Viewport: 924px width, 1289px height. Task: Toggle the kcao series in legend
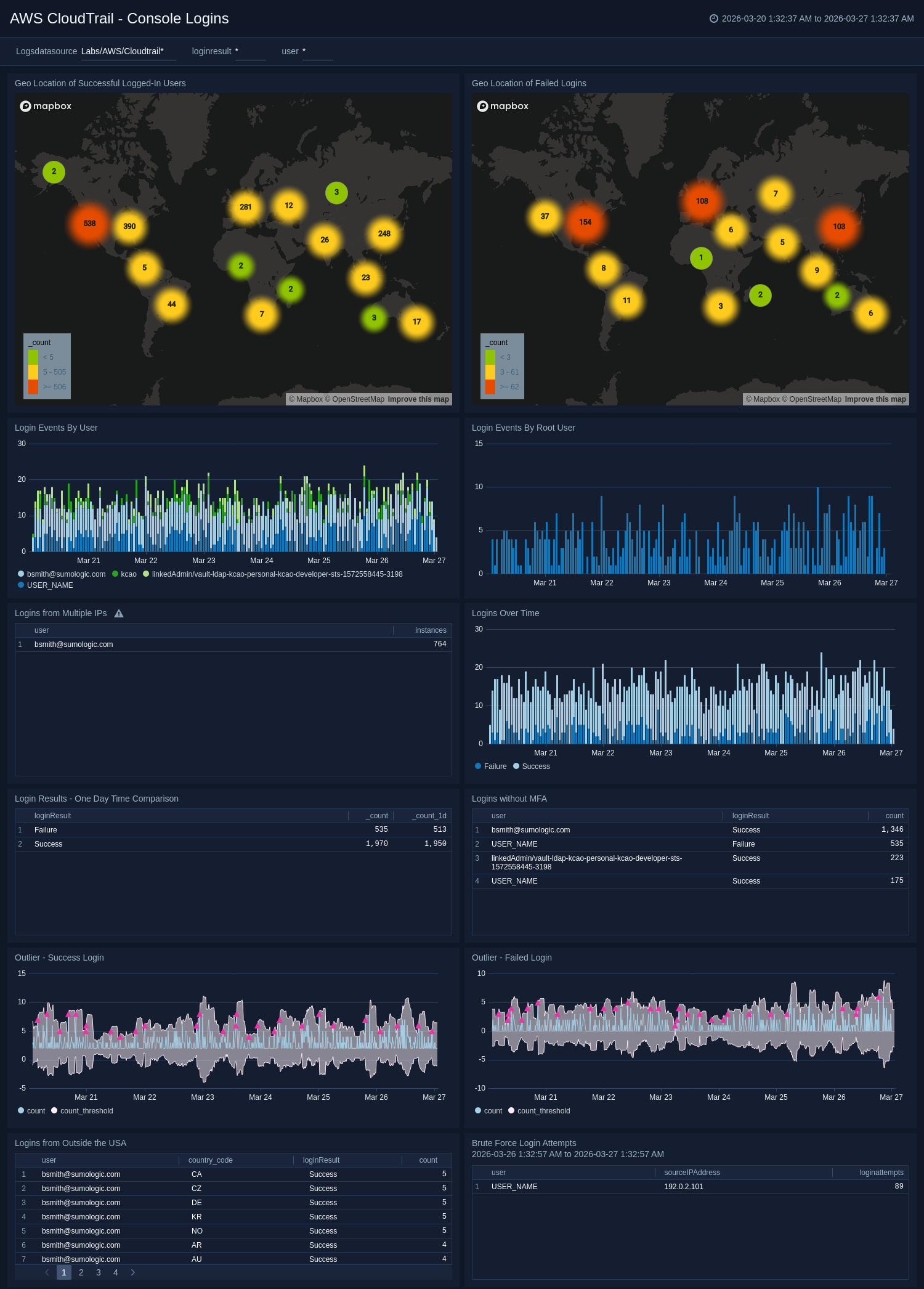coord(124,574)
